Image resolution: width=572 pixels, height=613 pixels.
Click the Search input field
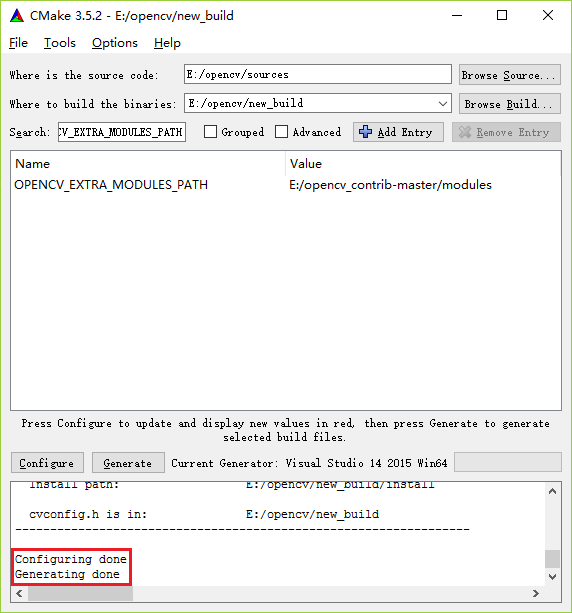[122, 132]
